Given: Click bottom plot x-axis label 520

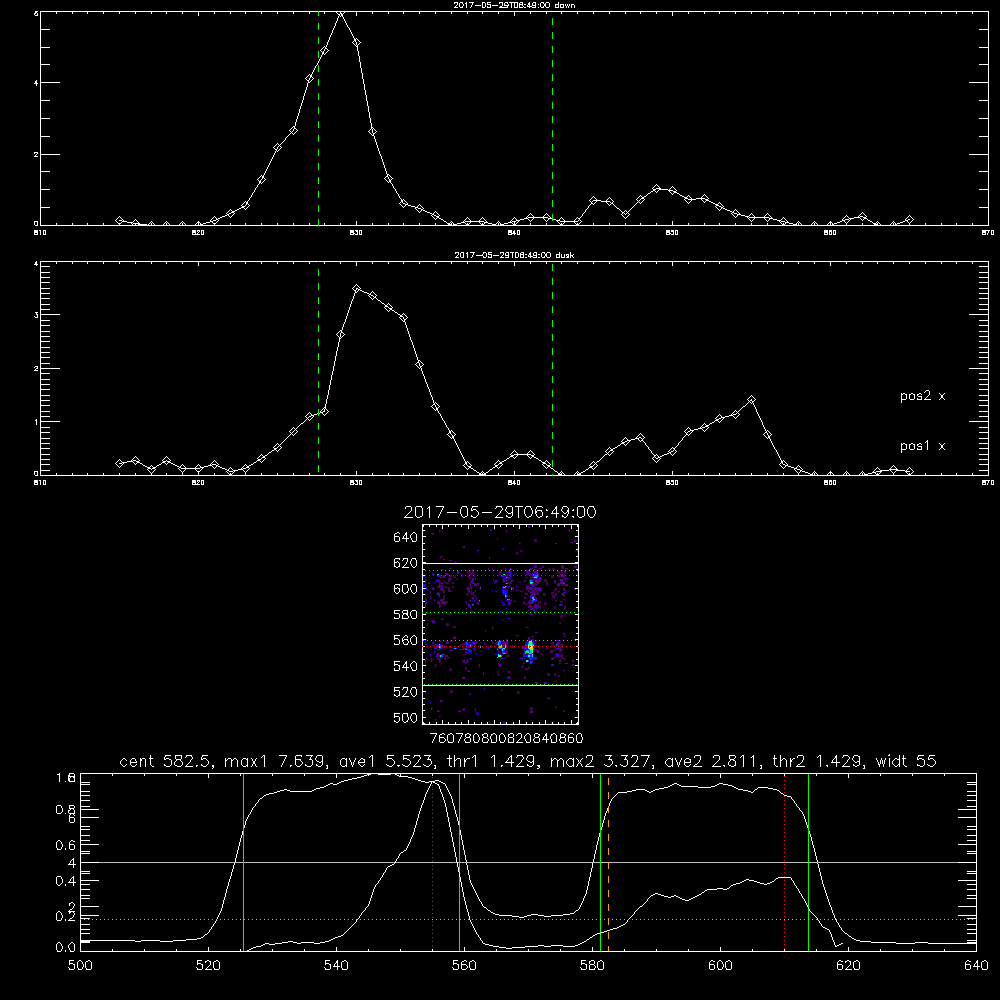Looking at the screenshot, I should click(208, 966).
